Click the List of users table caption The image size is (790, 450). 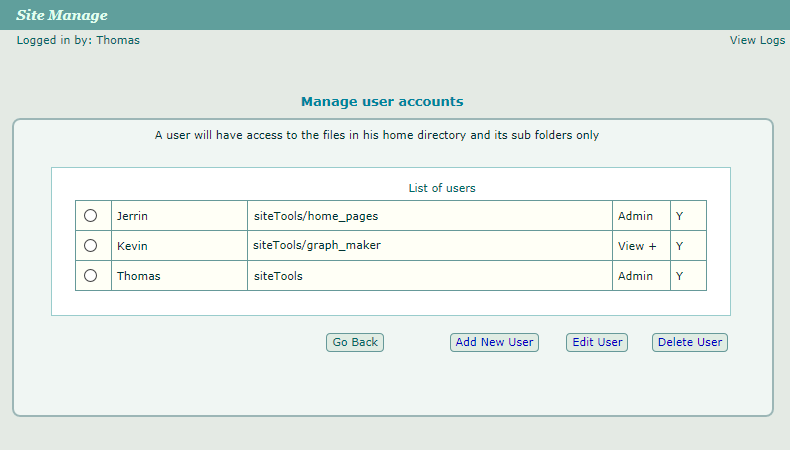(442, 188)
